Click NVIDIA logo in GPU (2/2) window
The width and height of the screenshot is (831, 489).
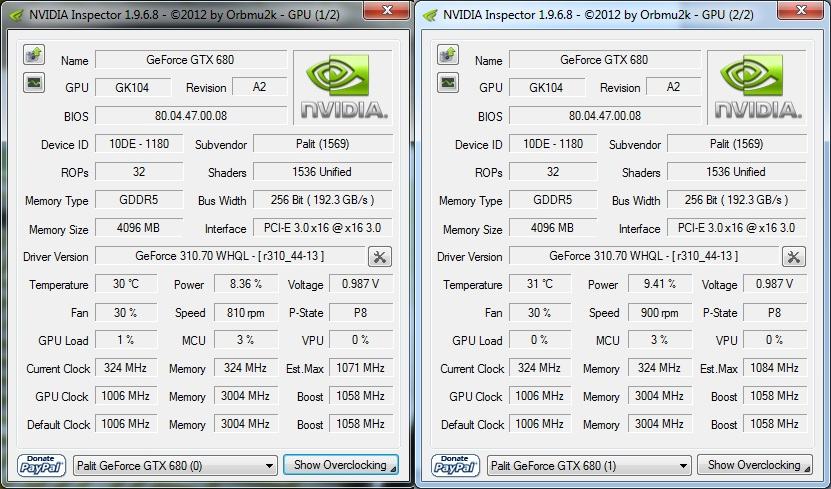point(757,87)
